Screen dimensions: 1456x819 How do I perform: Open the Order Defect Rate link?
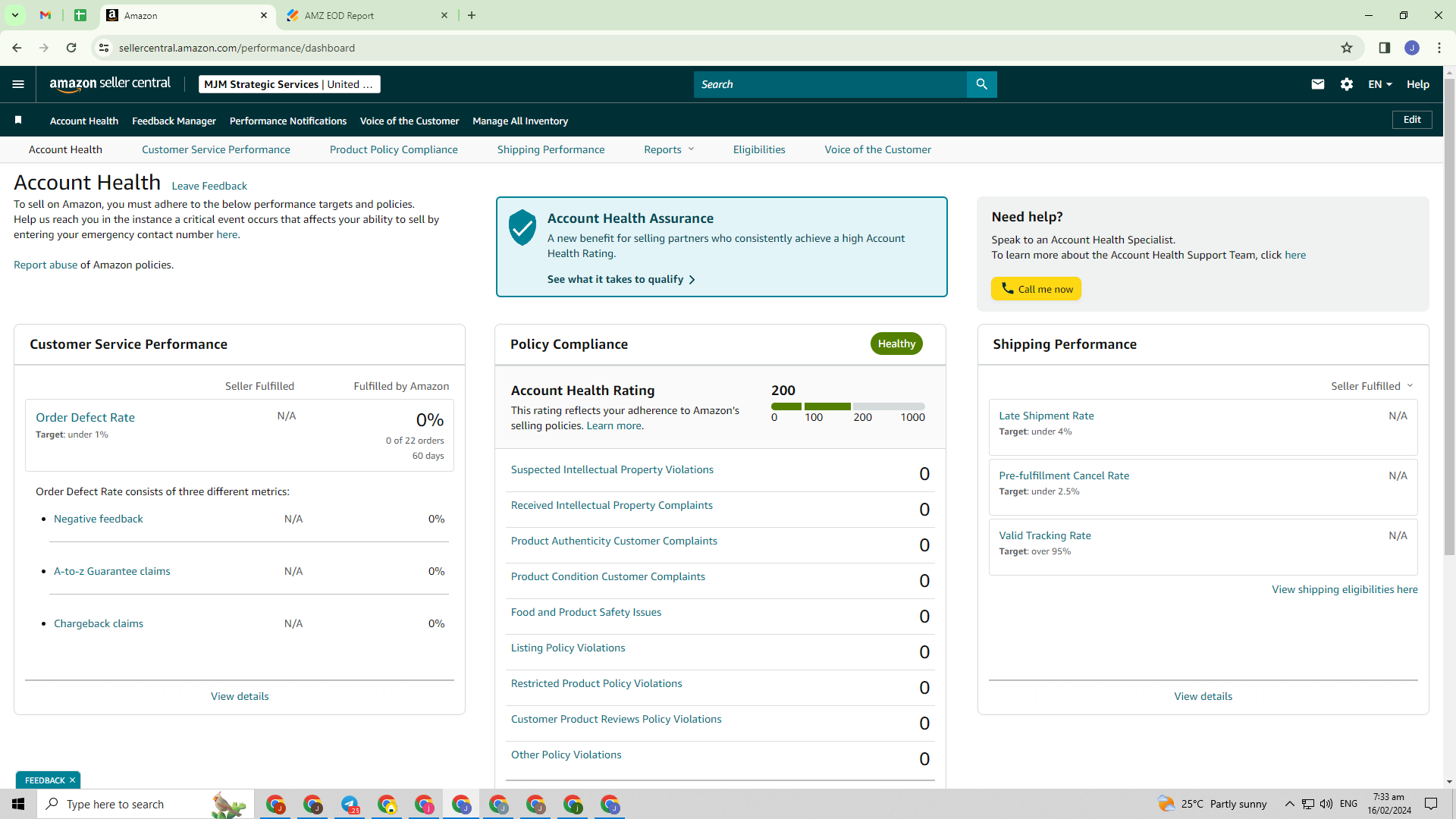[x=85, y=417]
